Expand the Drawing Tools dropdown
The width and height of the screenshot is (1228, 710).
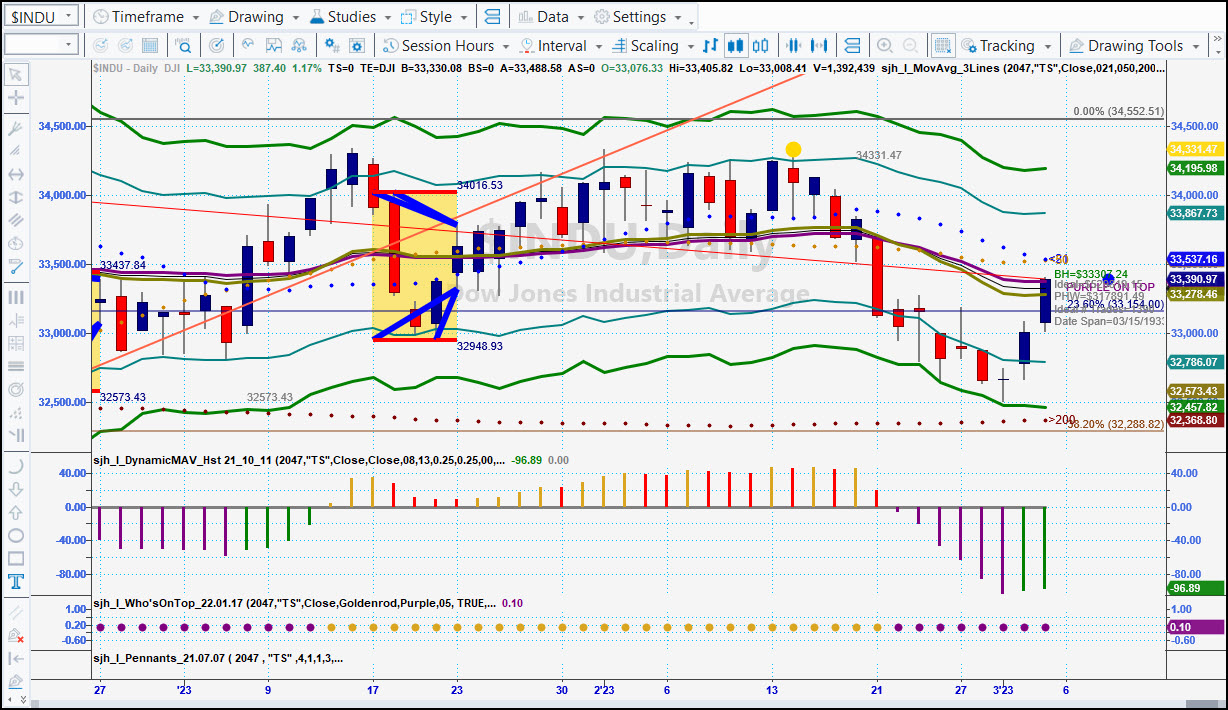(x=1195, y=46)
